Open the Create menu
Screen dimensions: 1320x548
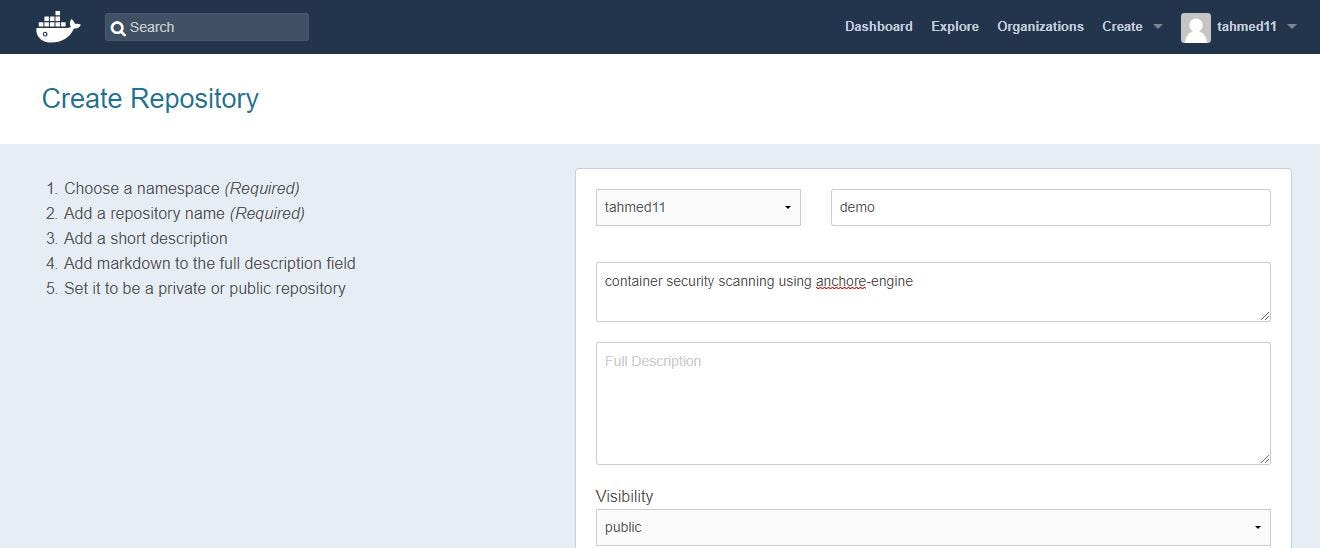pyautogui.click(x=1122, y=27)
